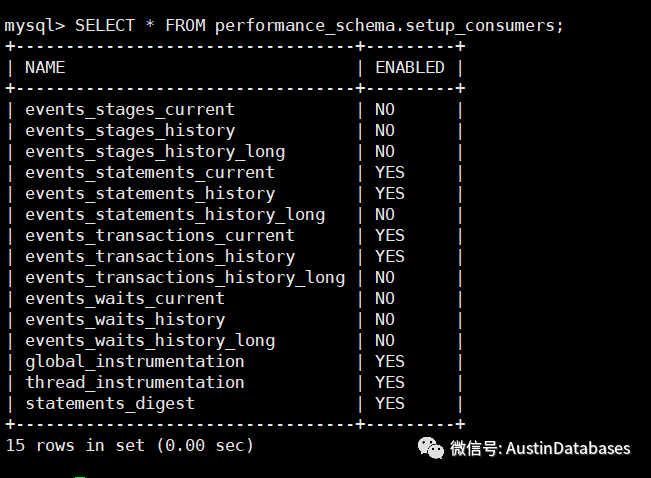The width and height of the screenshot is (651, 478).
Task: Click the NAME column header
Action: click(x=45, y=67)
